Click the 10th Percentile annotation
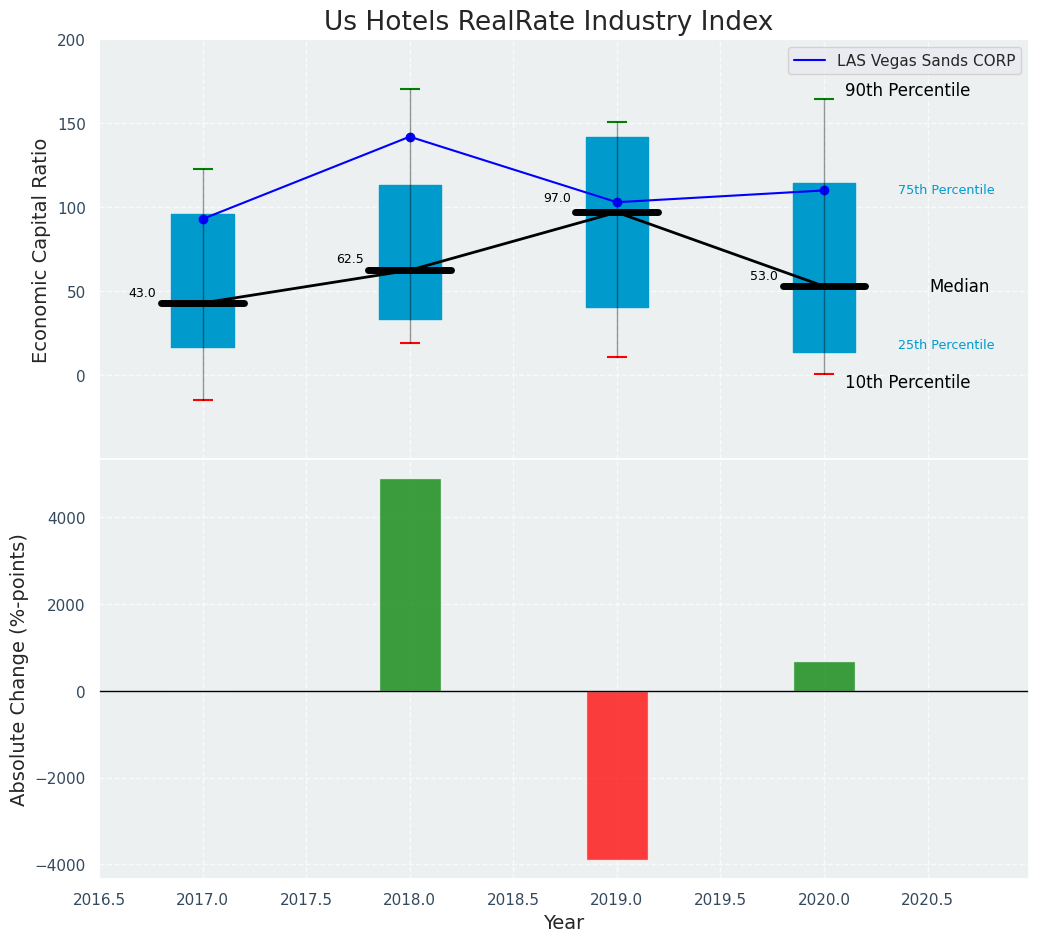Screen dimensions: 1039x942 click(x=907, y=383)
